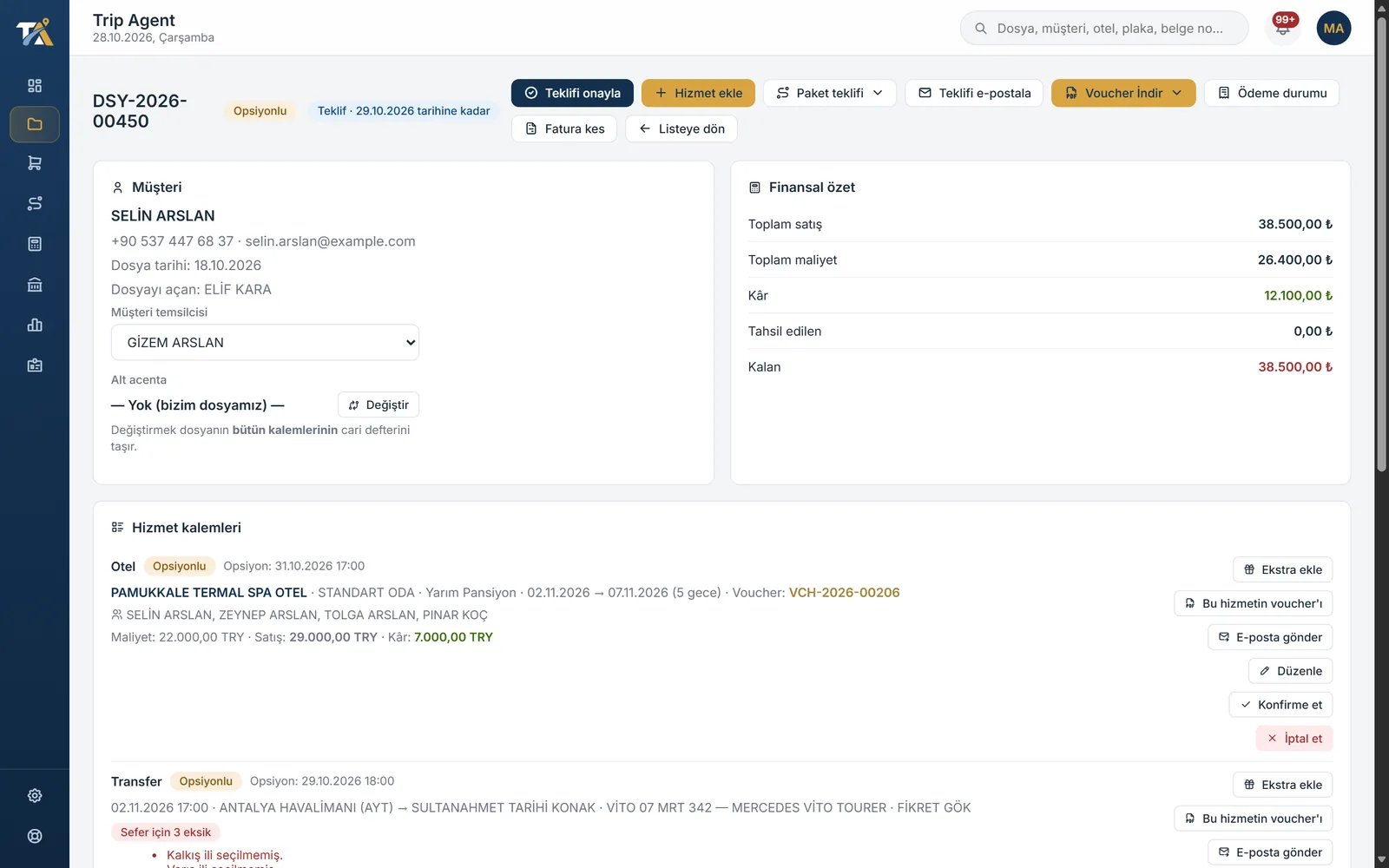Open the calculator icon in sidebar
The width and height of the screenshot is (1389, 868).
coord(35,244)
